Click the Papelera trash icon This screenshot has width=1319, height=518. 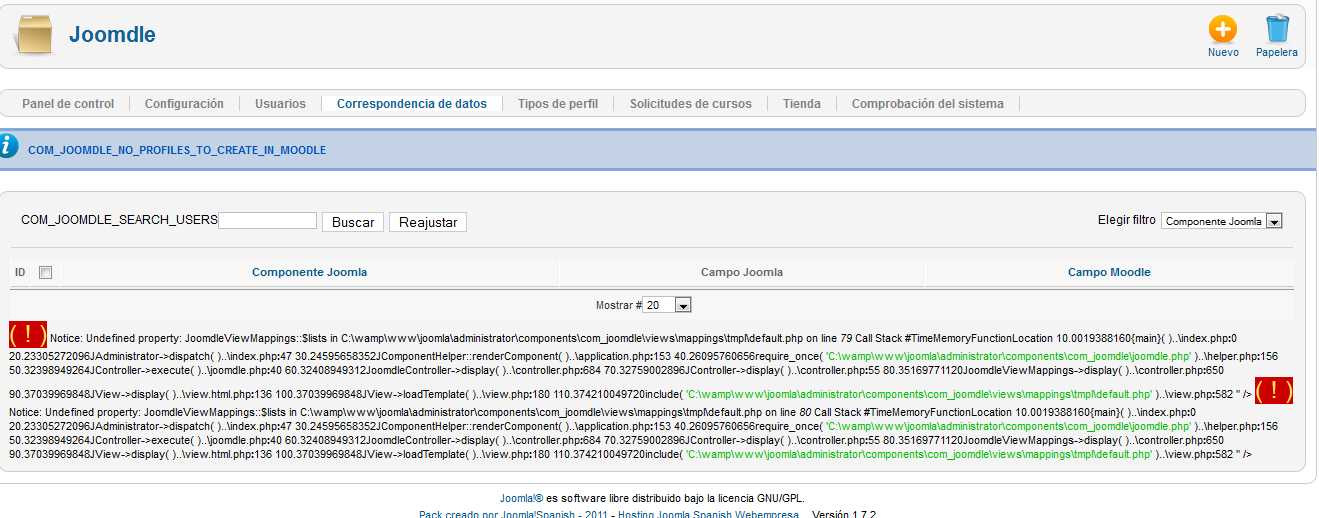[x=1277, y=29]
